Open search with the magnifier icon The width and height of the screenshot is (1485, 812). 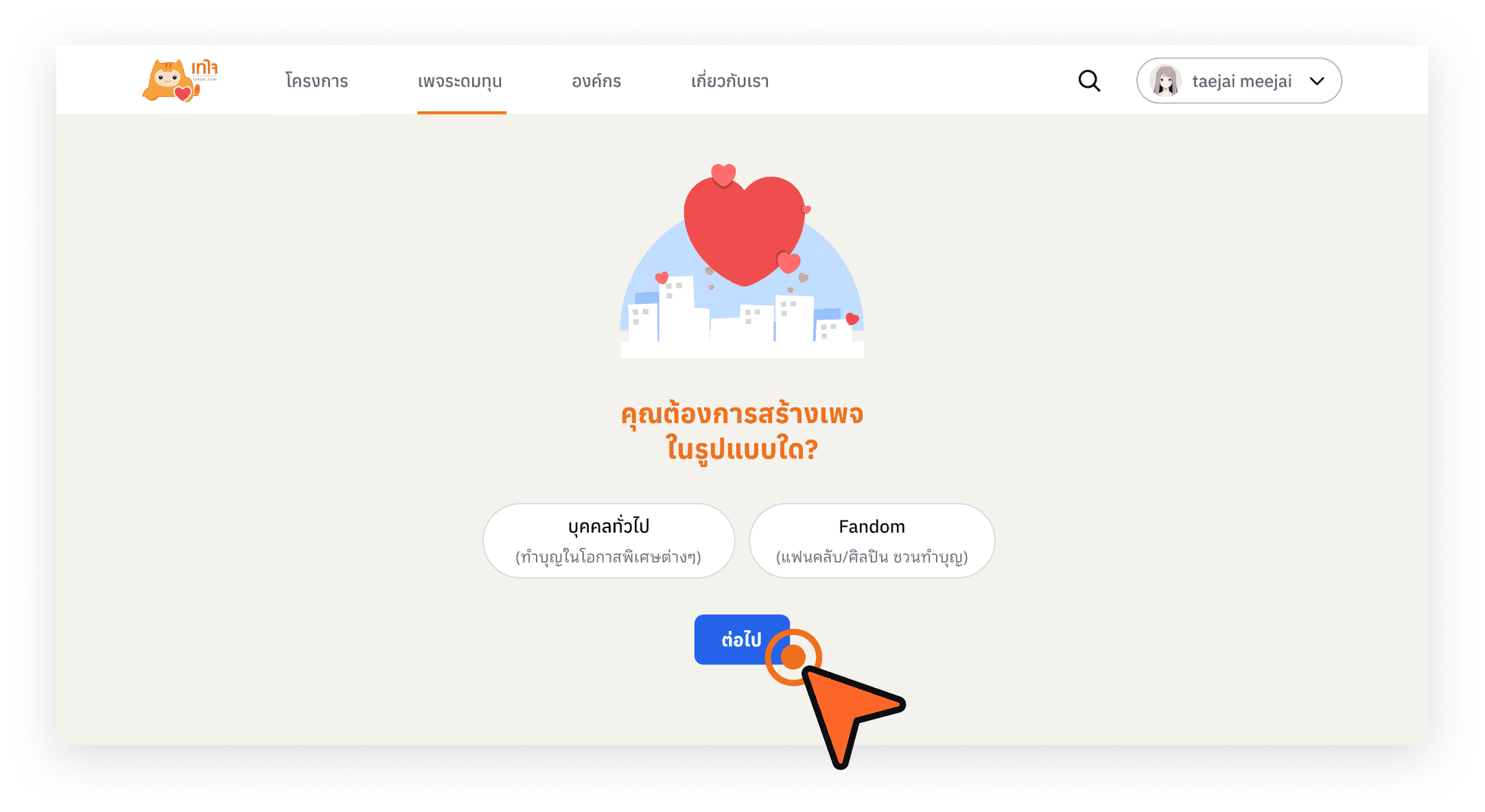point(1089,81)
